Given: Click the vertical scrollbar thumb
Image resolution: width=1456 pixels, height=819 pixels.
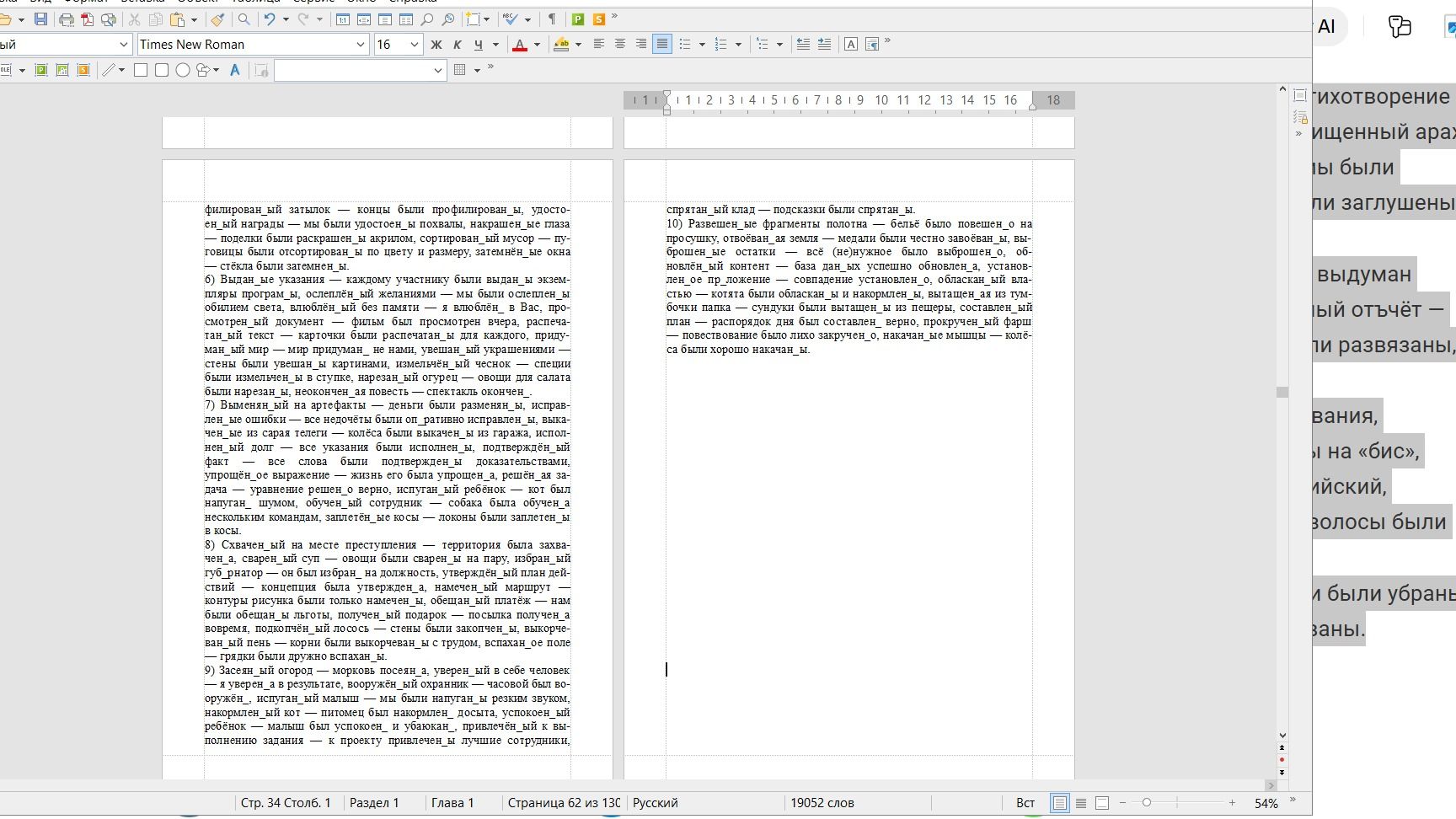Looking at the screenshot, I should point(1282,392).
